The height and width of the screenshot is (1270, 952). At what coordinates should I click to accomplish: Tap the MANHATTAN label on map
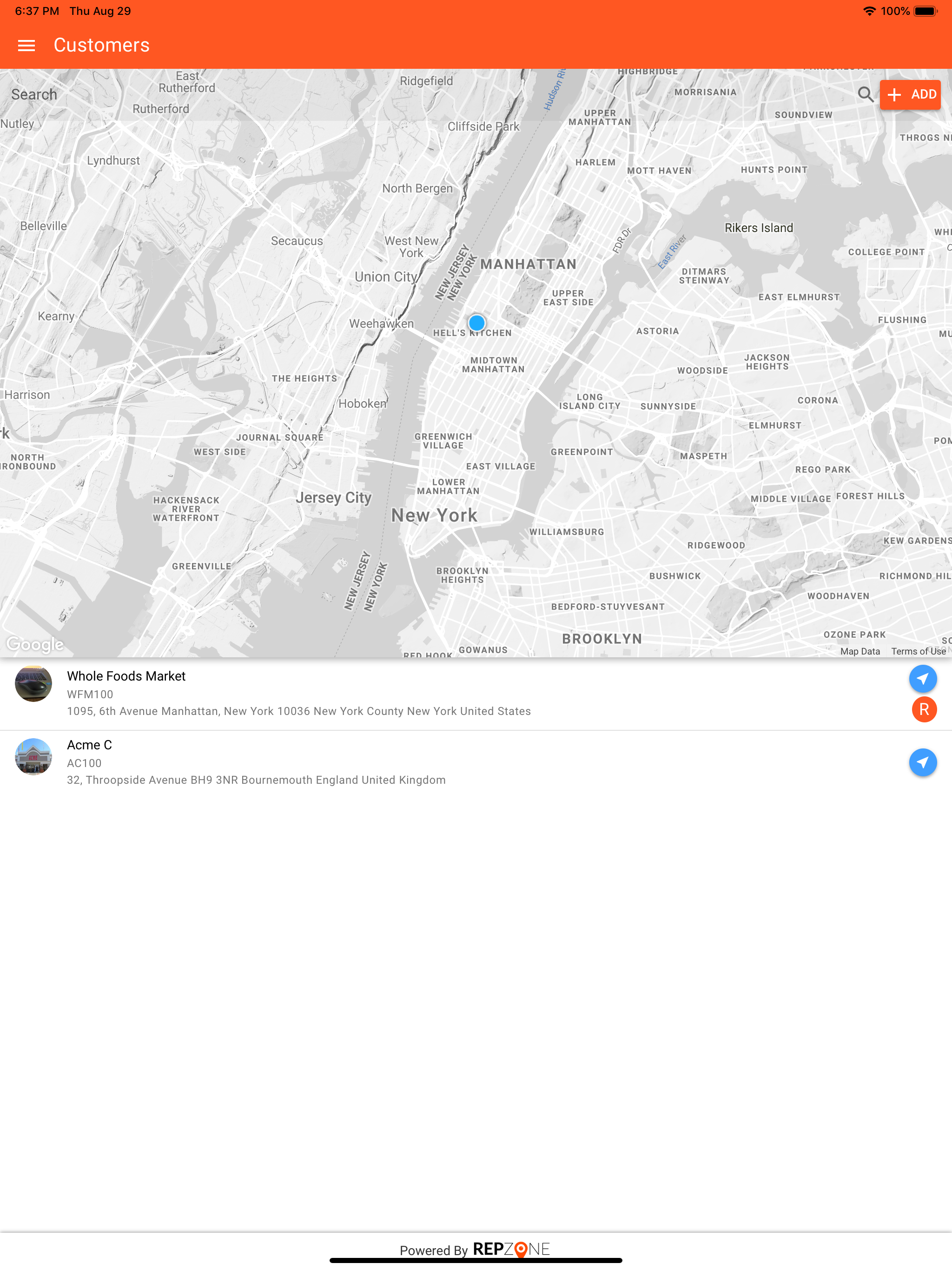[x=528, y=264]
